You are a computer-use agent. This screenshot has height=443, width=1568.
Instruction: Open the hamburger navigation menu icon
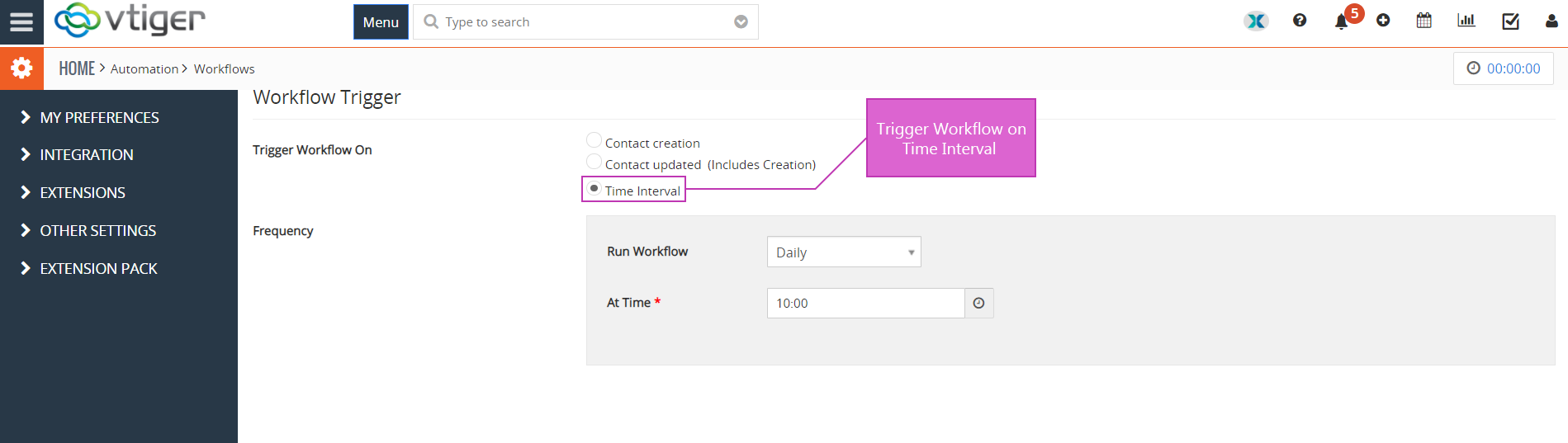(21, 22)
